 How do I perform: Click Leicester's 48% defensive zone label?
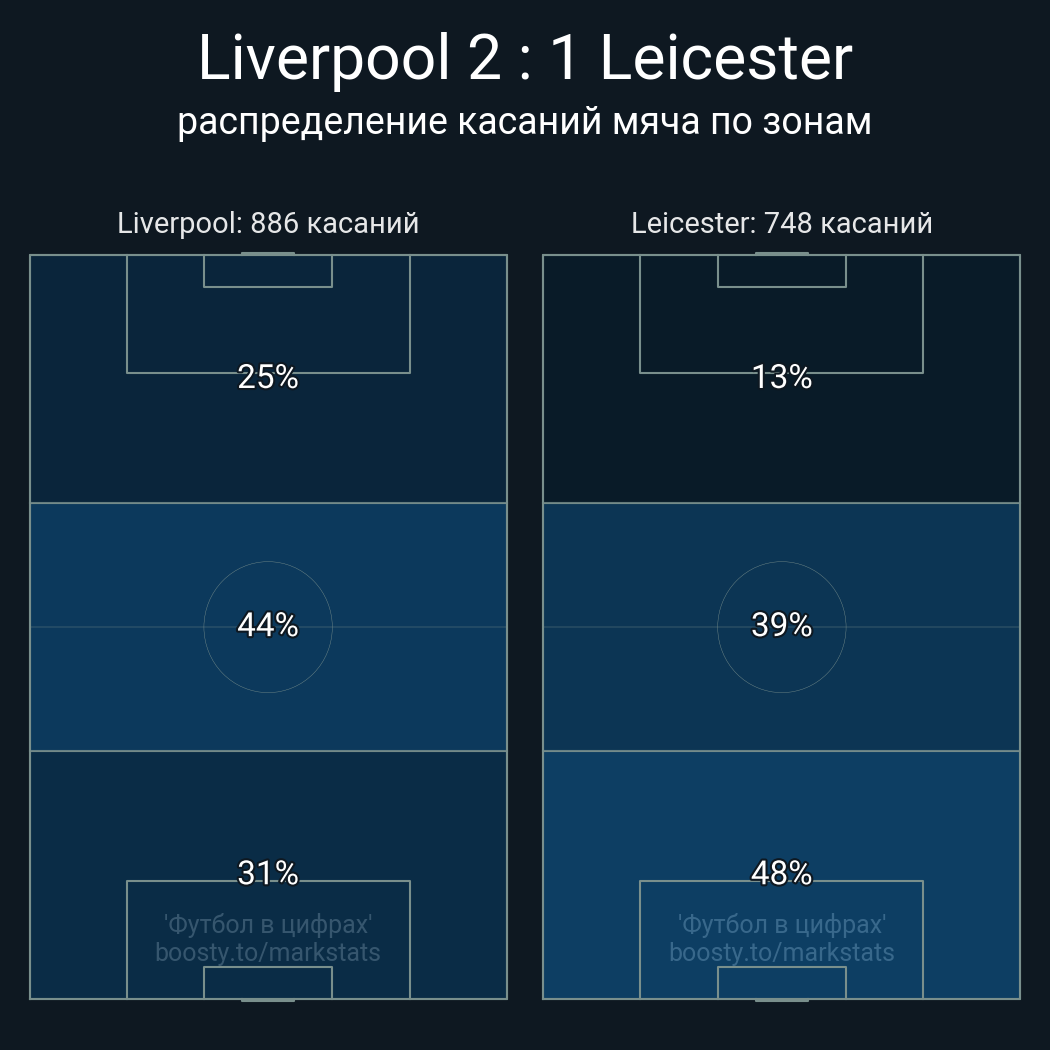click(781, 873)
